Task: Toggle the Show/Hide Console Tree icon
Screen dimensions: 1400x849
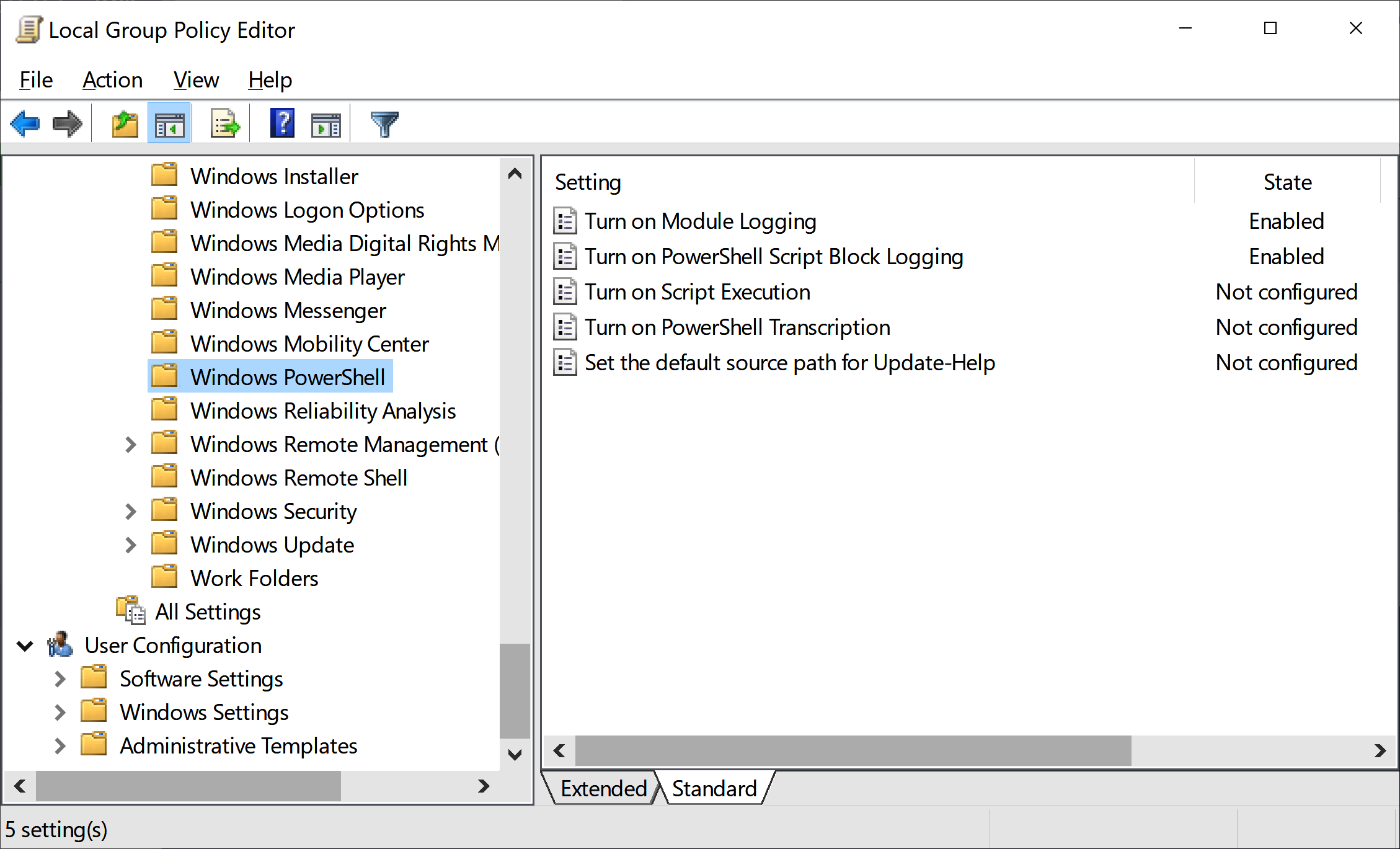Action: (169, 123)
